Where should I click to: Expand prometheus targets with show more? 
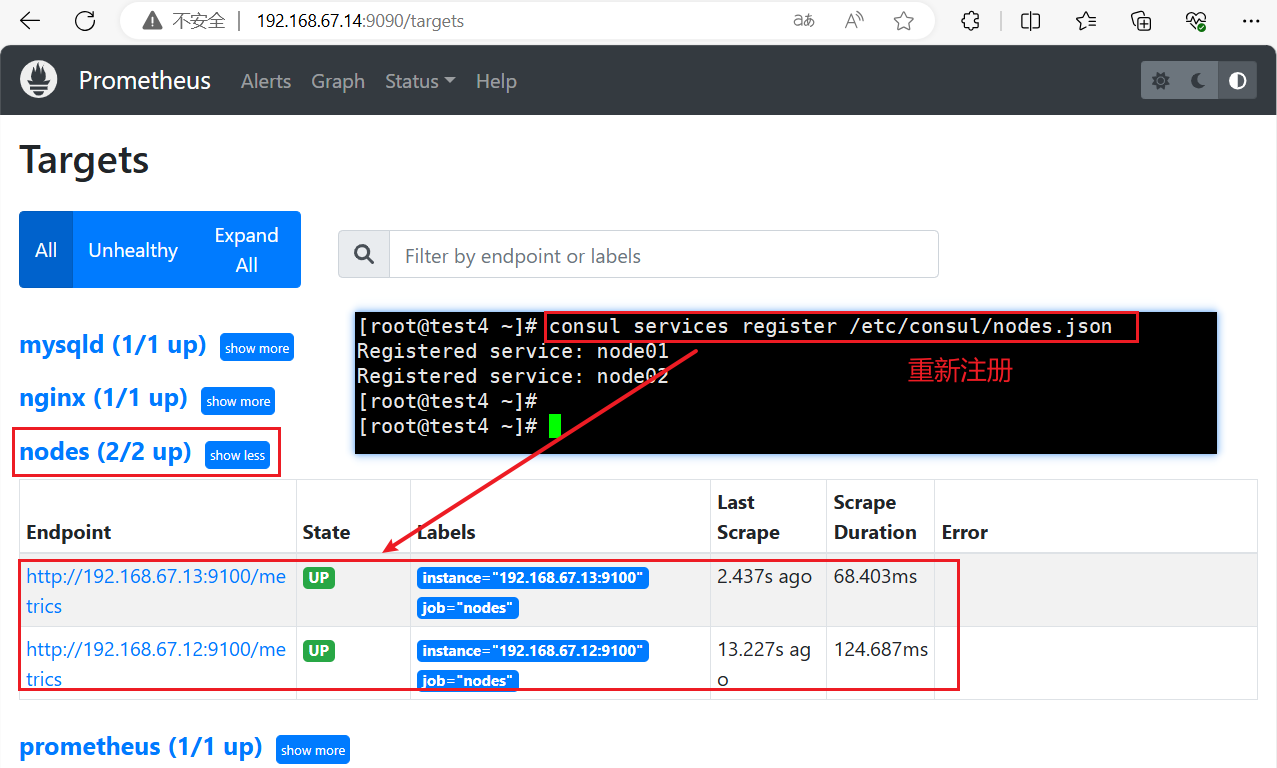tap(313, 750)
